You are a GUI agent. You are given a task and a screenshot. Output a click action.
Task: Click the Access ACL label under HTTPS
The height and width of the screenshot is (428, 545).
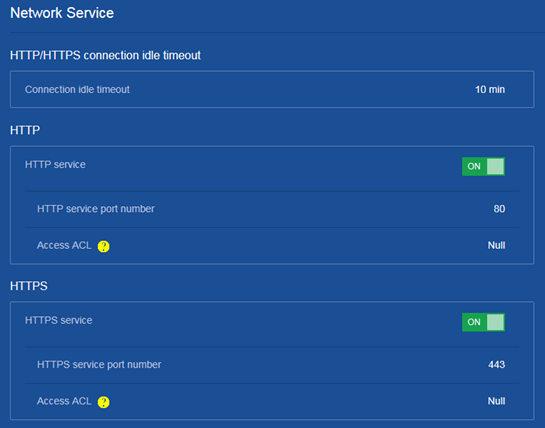(64, 401)
